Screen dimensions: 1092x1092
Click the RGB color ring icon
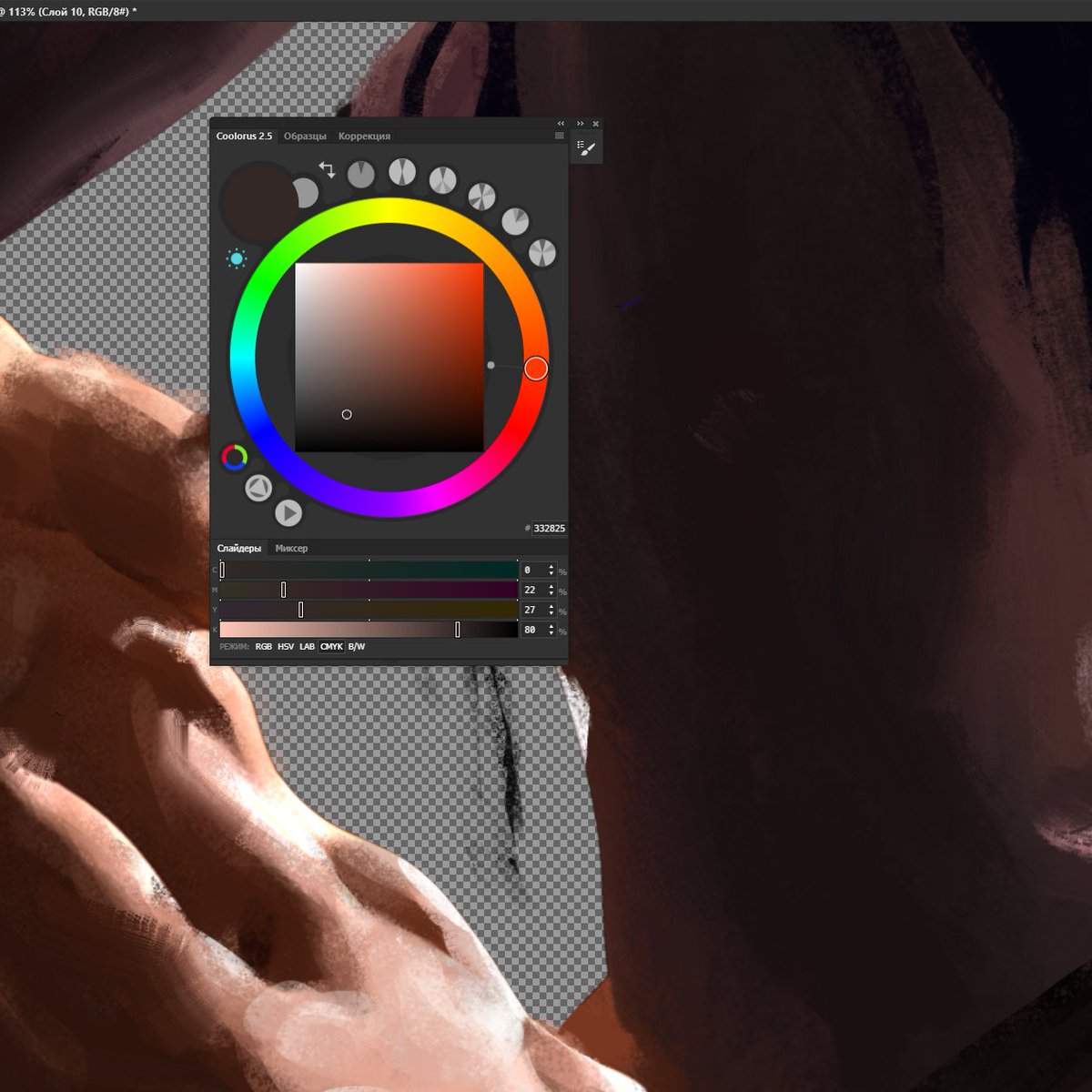coord(235,457)
